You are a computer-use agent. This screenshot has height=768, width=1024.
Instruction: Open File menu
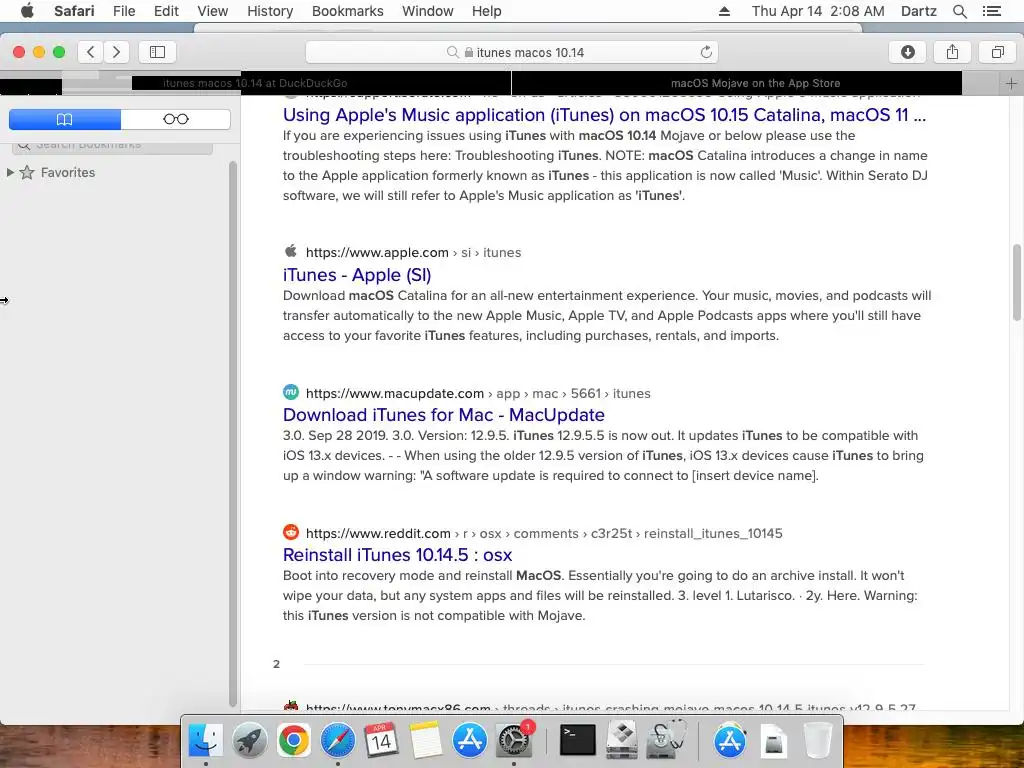(x=124, y=11)
